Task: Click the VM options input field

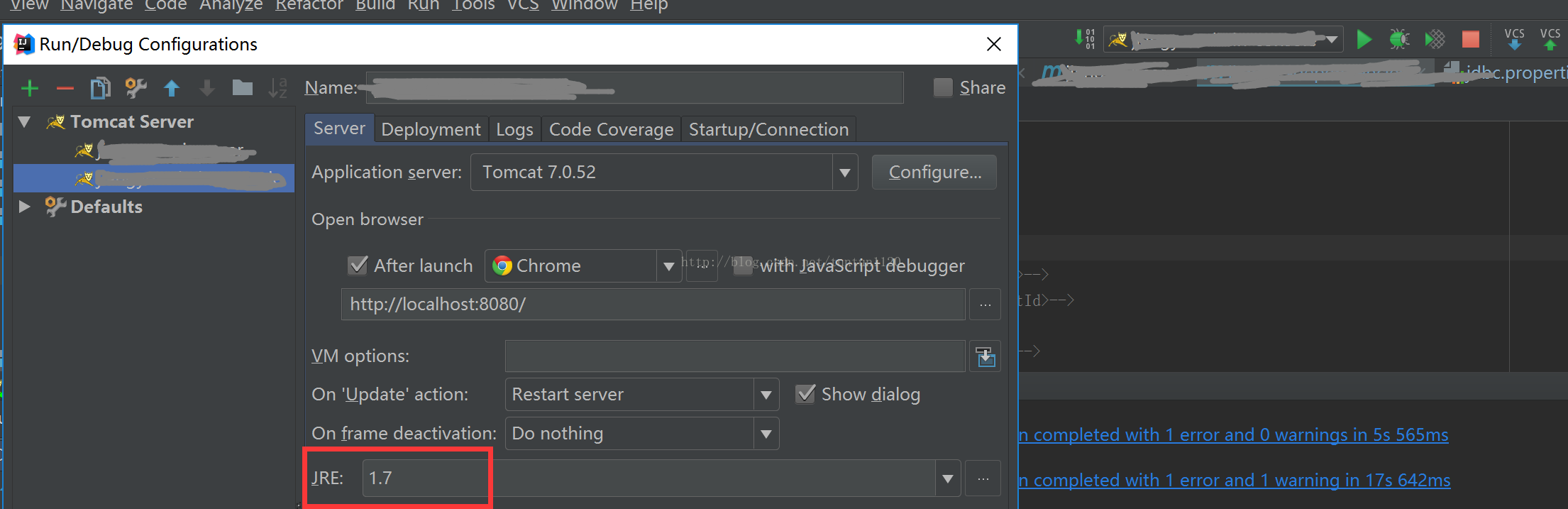Action: point(734,356)
